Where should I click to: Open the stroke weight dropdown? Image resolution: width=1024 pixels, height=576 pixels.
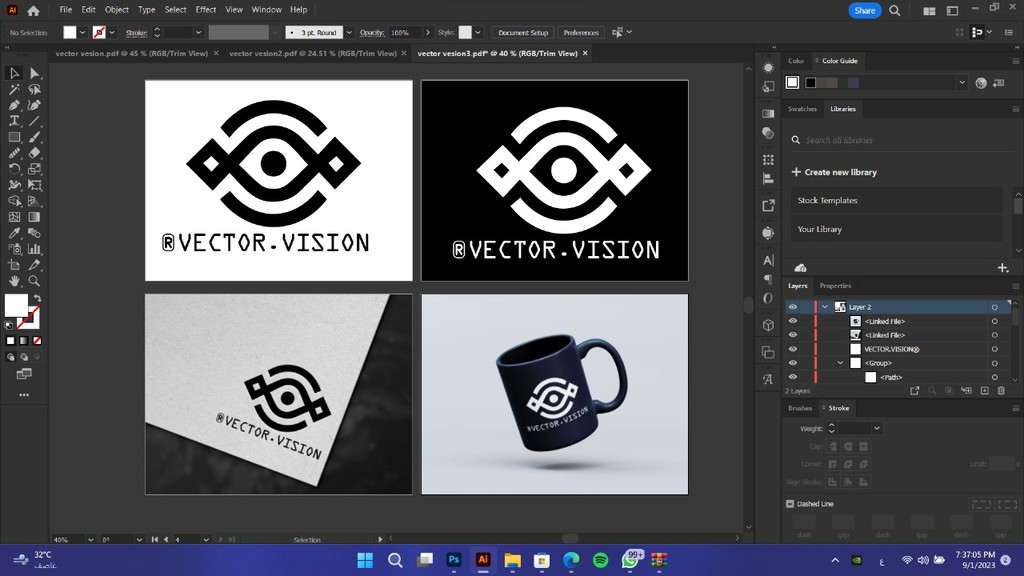pos(198,32)
